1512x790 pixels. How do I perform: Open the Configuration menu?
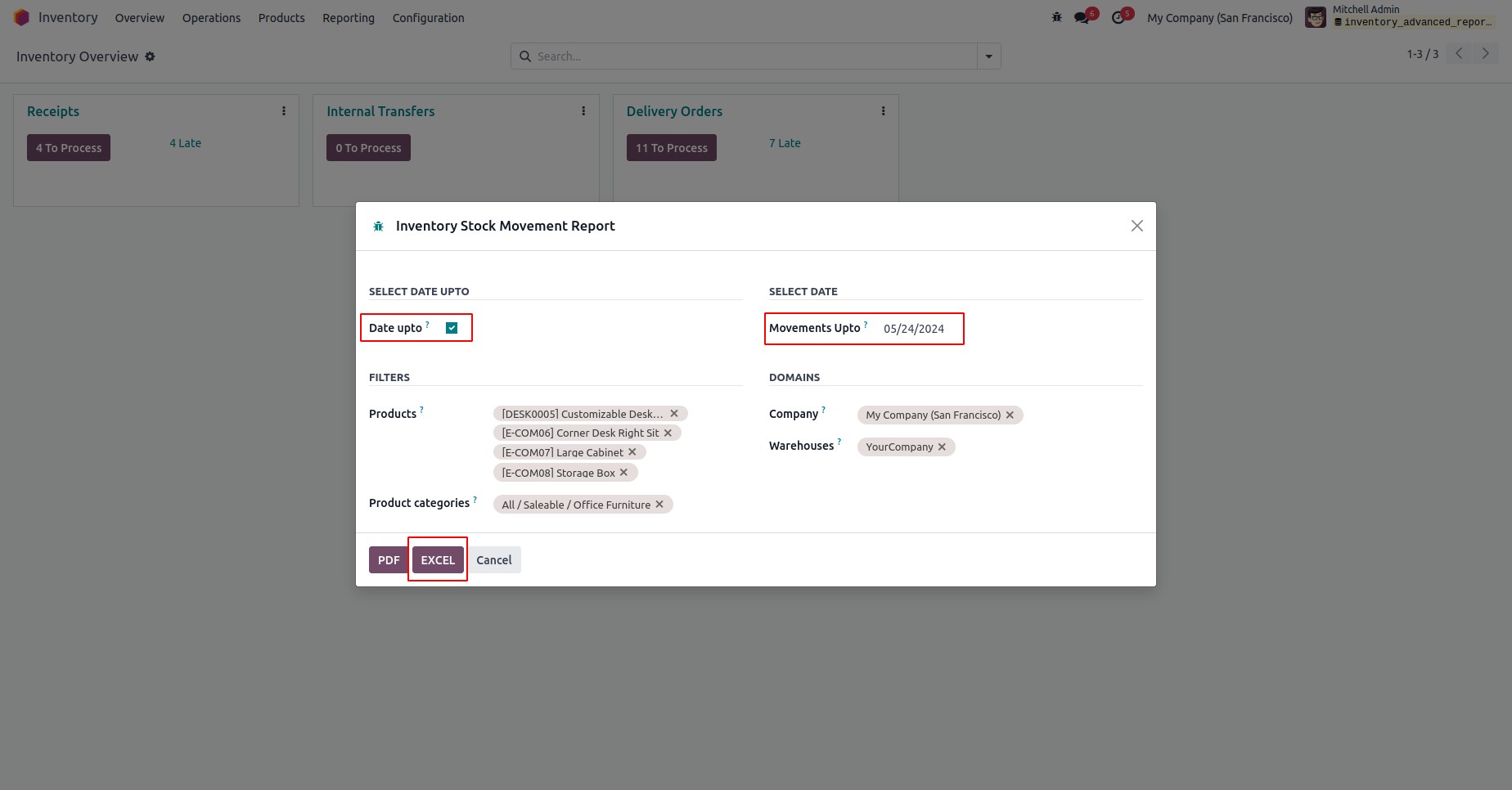[429, 18]
